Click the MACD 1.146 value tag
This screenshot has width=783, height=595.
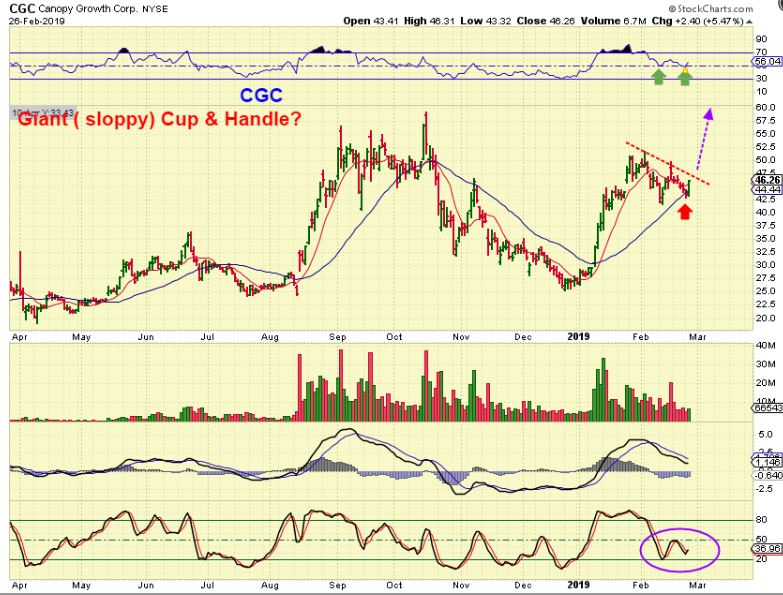768,463
